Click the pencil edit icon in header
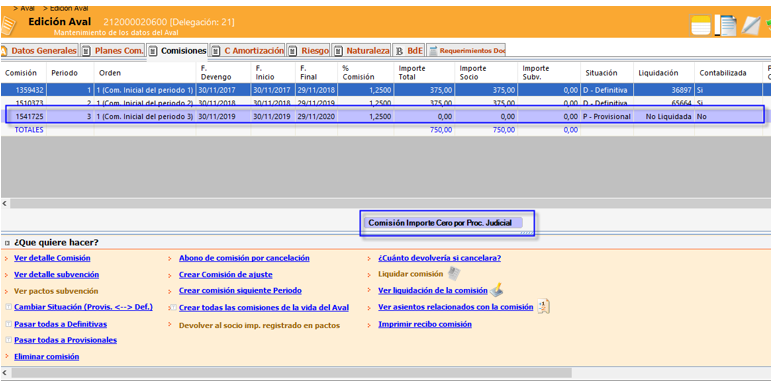Image resolution: width=773 pixels, height=386 pixels. click(751, 26)
